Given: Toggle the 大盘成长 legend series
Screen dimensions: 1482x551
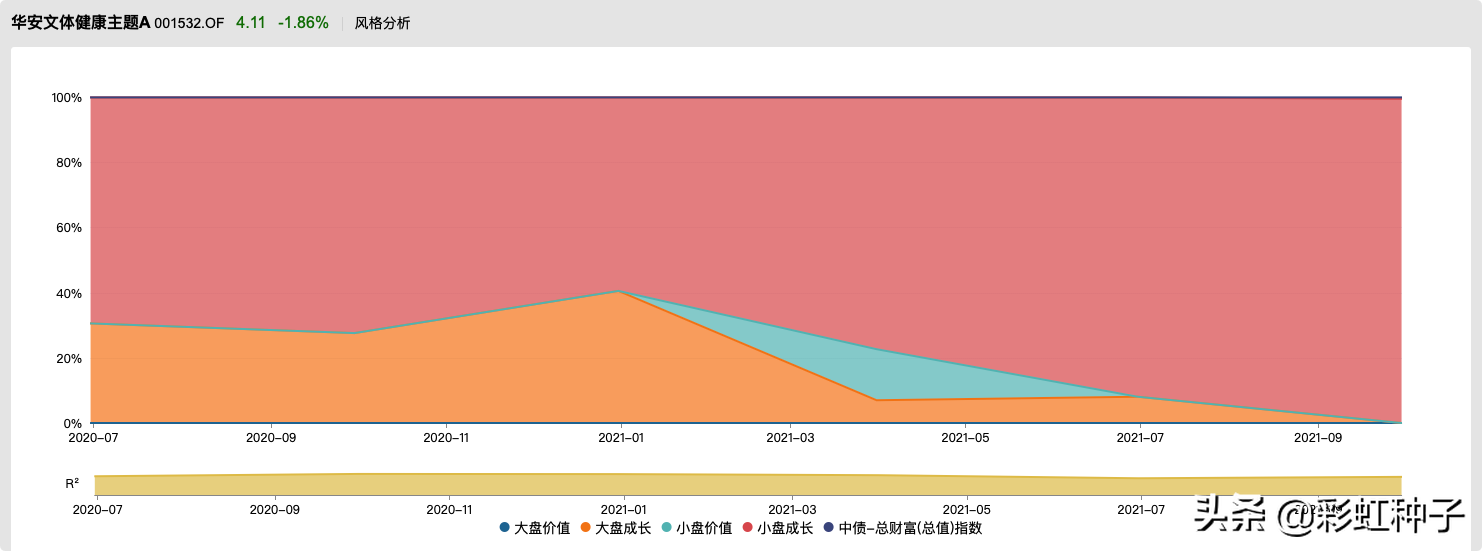Looking at the screenshot, I should click(x=615, y=528).
